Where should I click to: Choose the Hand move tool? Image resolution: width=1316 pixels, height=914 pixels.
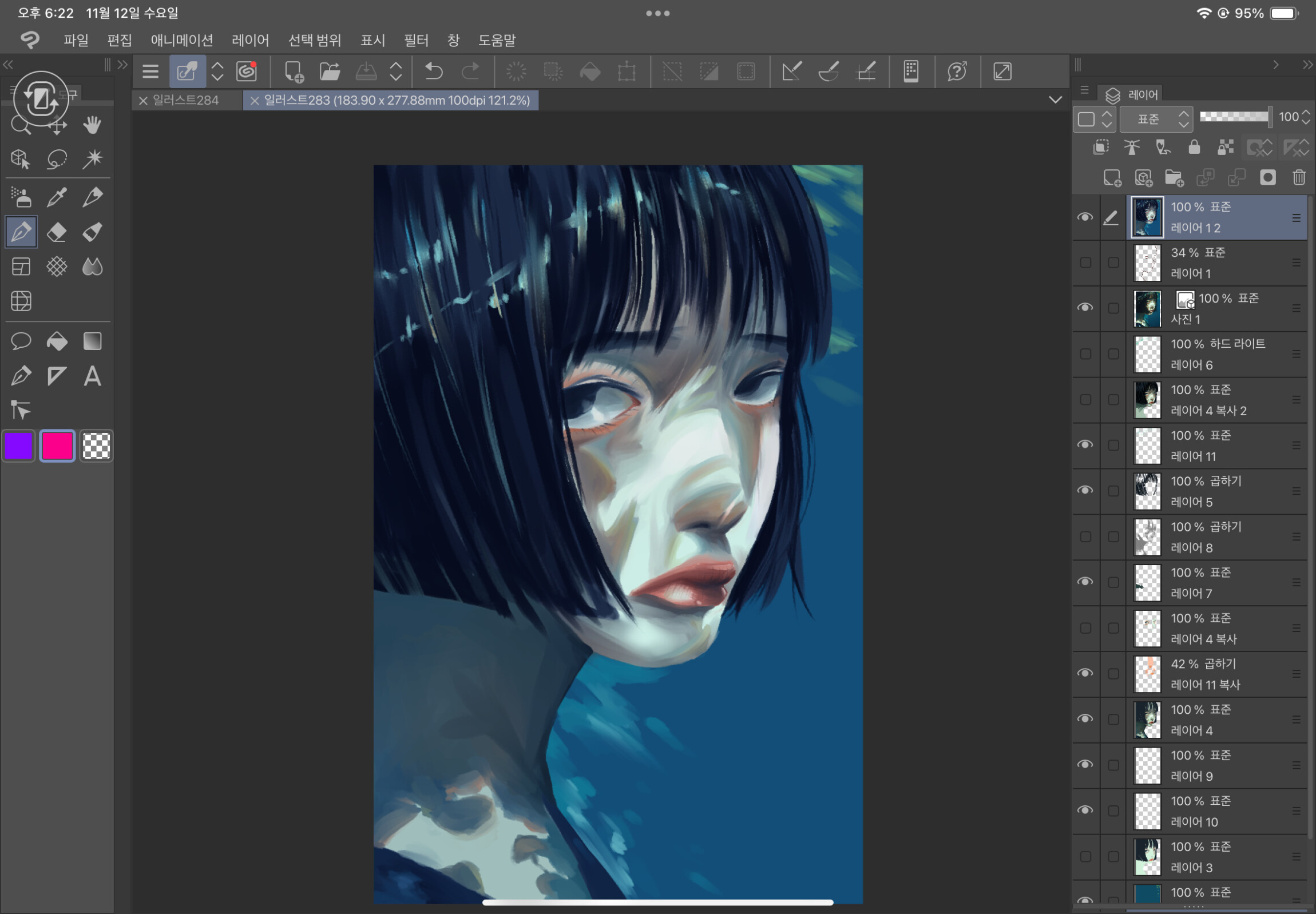point(92,124)
